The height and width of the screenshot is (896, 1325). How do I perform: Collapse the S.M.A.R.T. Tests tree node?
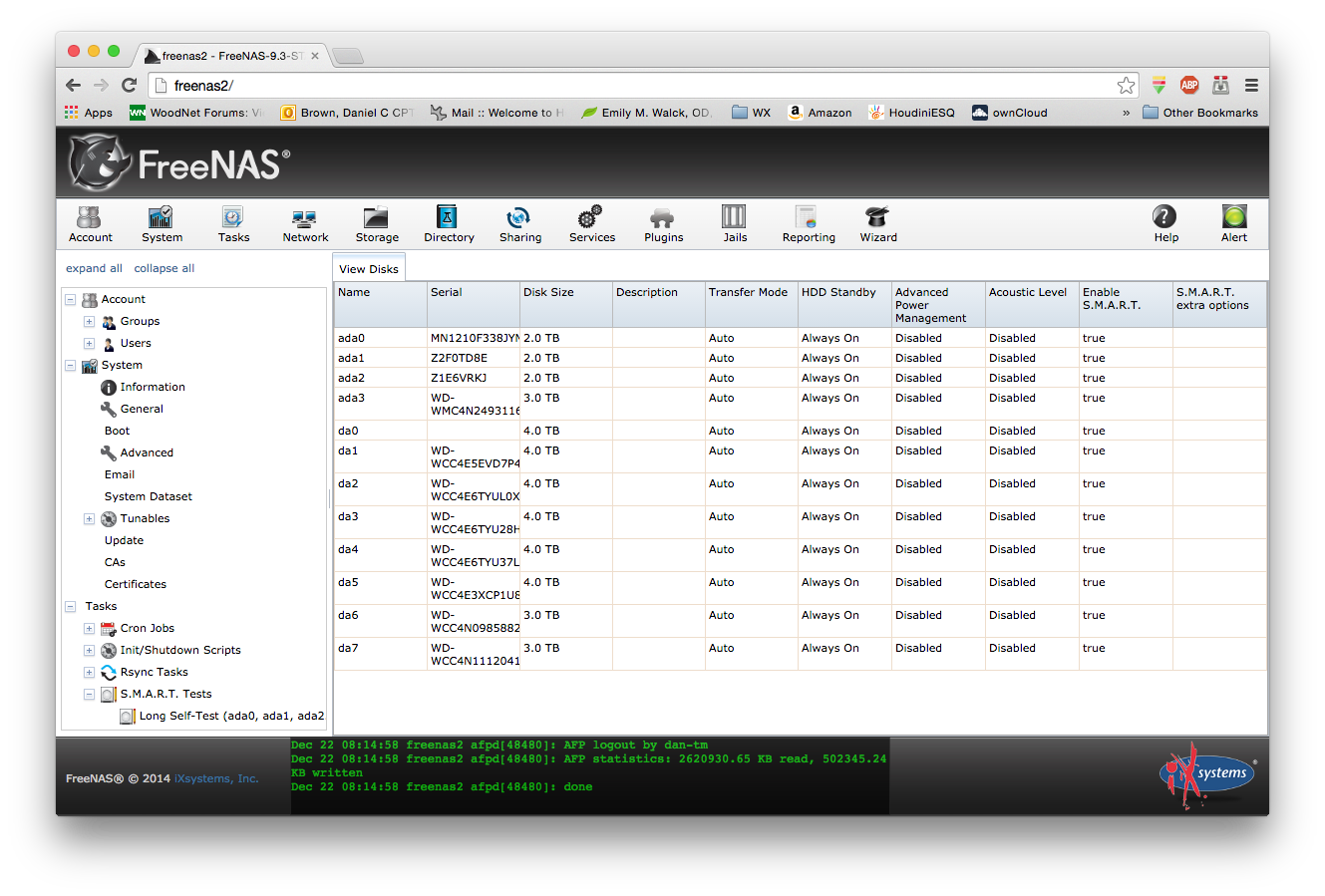89,695
